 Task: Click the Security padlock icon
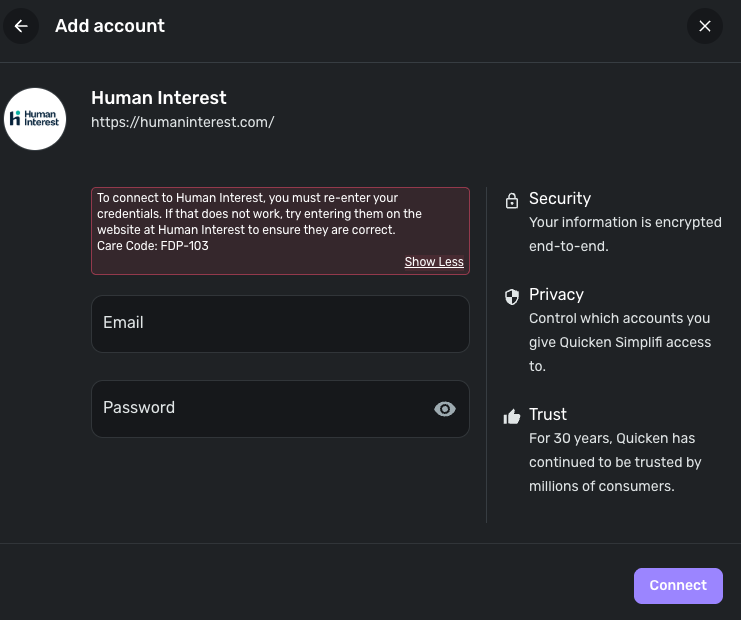pyautogui.click(x=512, y=200)
